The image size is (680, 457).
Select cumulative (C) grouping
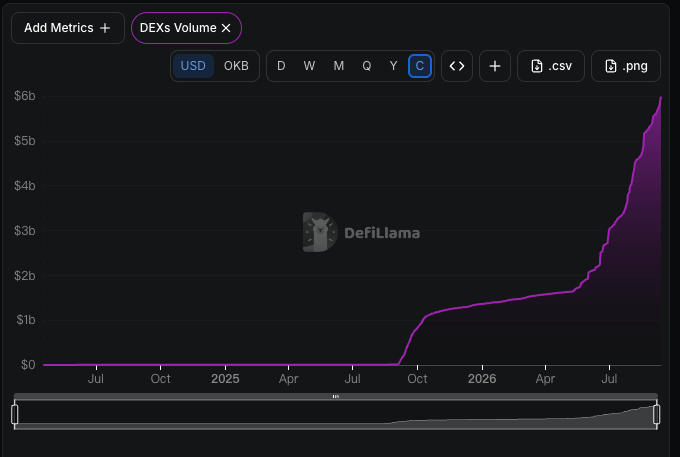pos(420,66)
